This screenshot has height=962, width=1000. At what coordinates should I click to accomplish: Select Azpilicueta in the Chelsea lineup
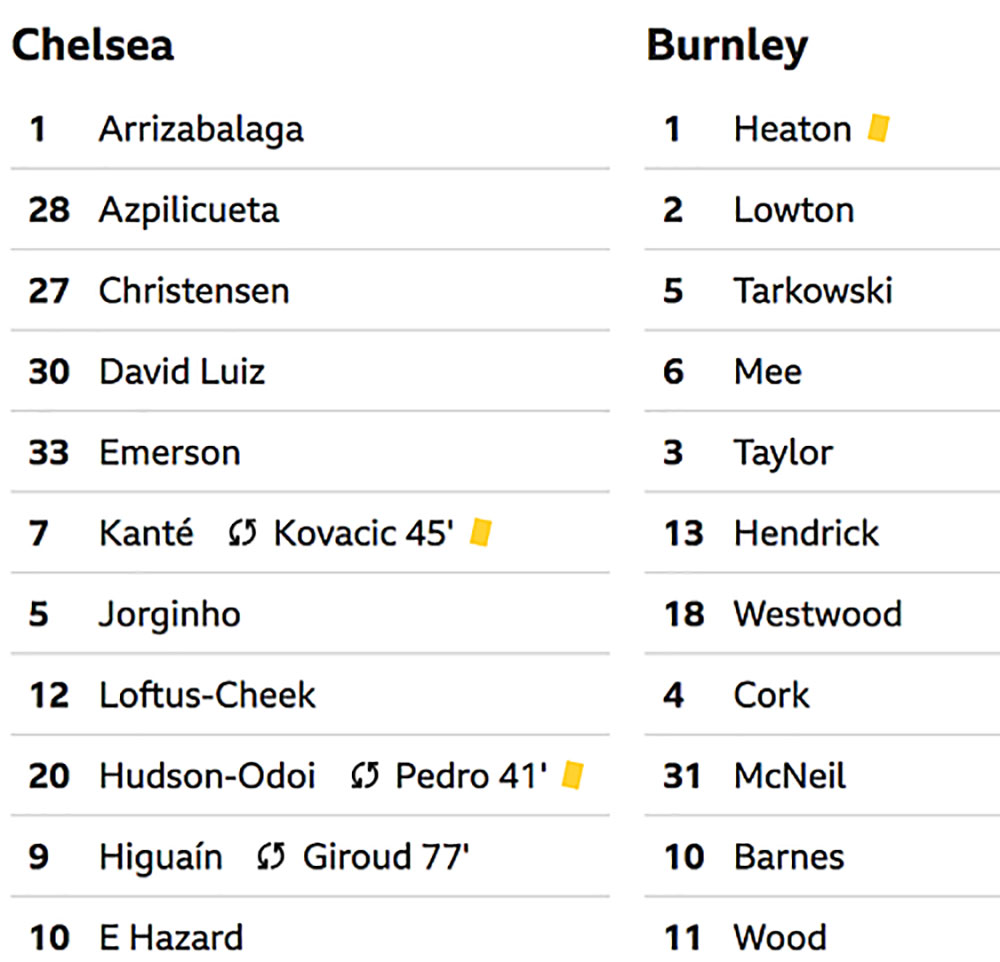189,211
